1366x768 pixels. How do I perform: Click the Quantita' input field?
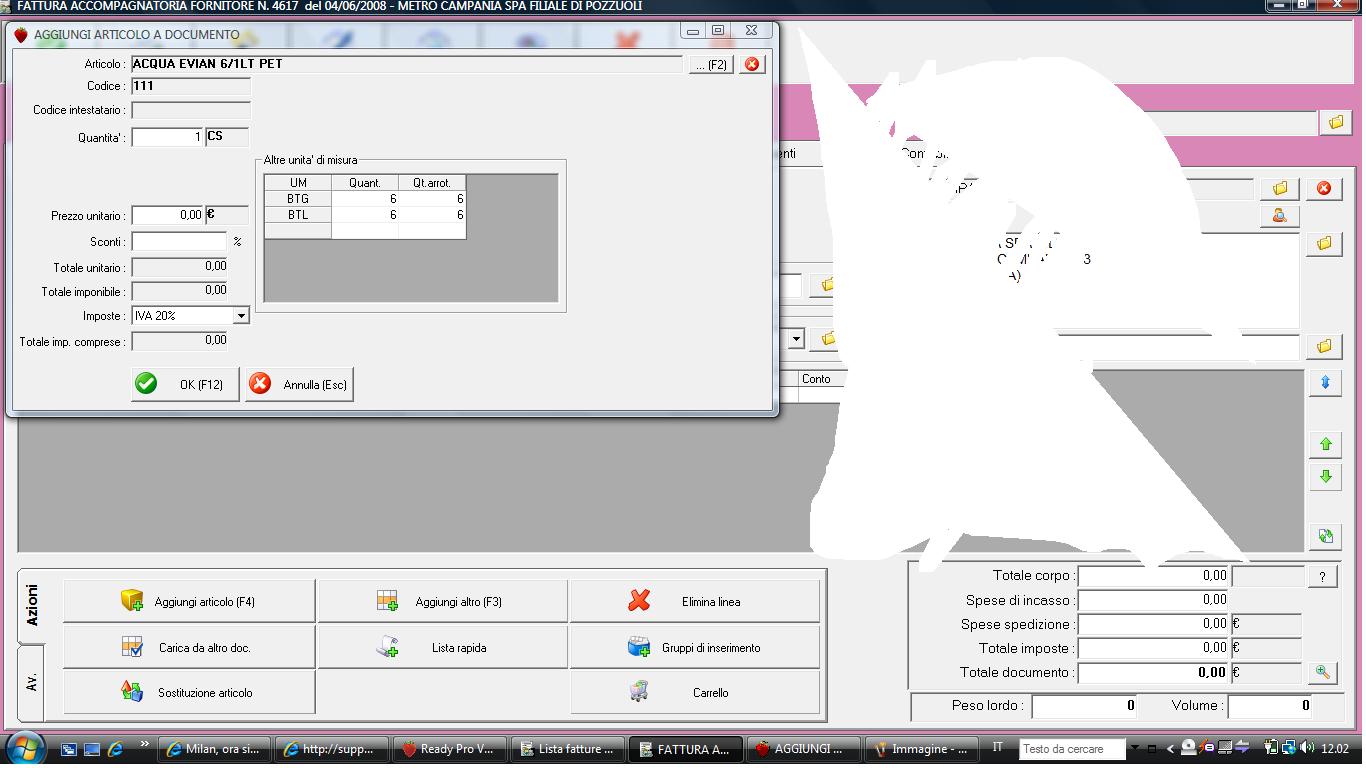167,137
